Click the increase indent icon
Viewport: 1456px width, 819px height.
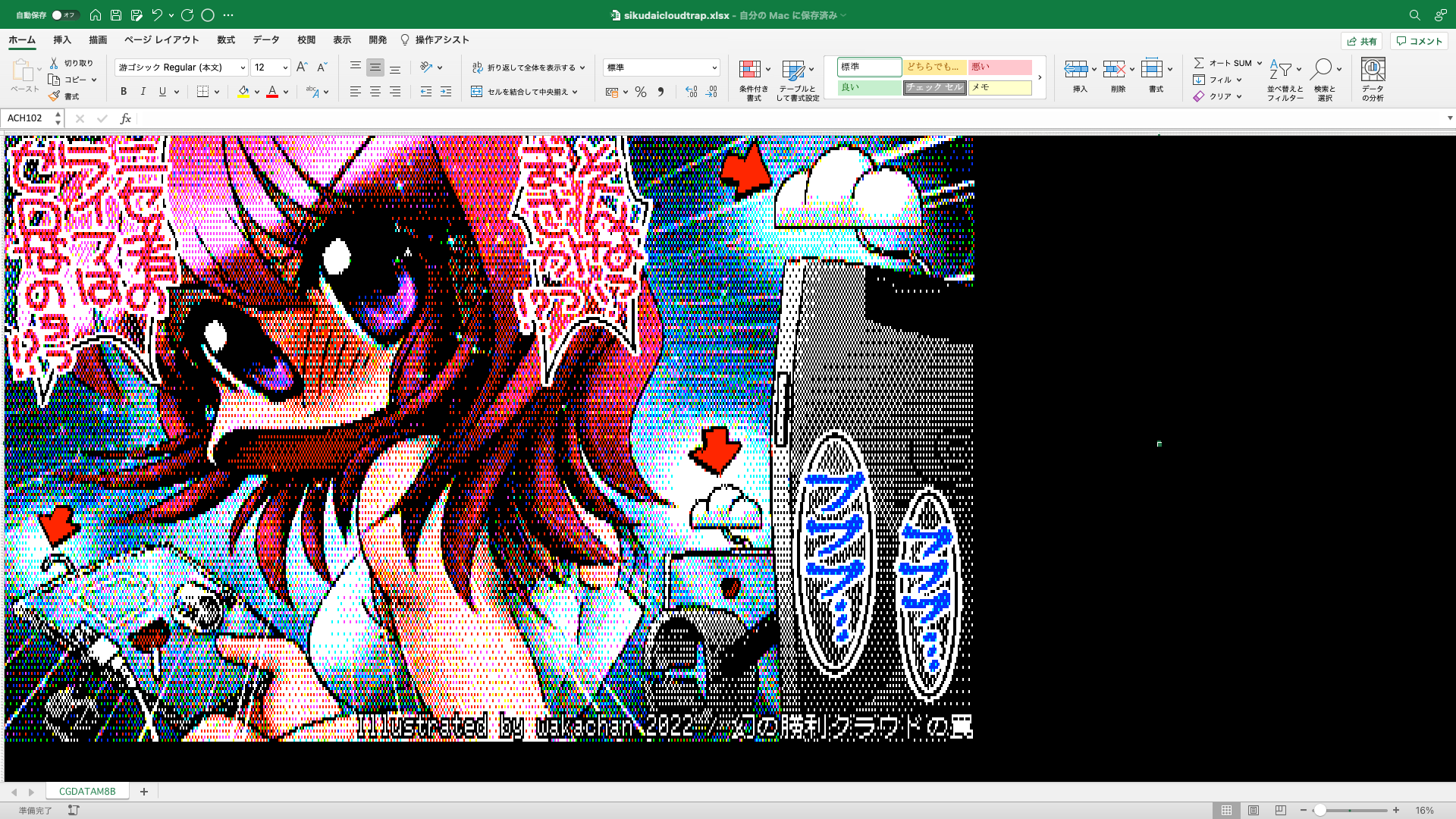(446, 92)
